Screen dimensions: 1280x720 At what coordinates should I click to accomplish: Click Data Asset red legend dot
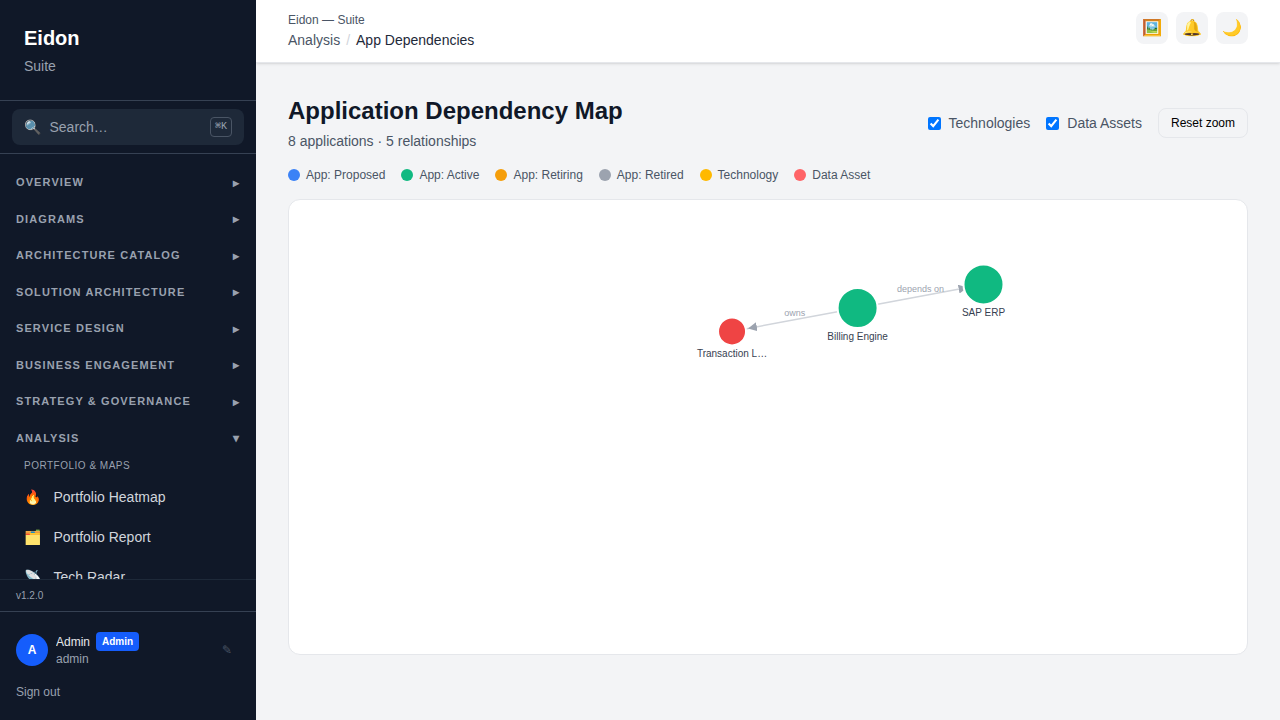click(x=800, y=175)
